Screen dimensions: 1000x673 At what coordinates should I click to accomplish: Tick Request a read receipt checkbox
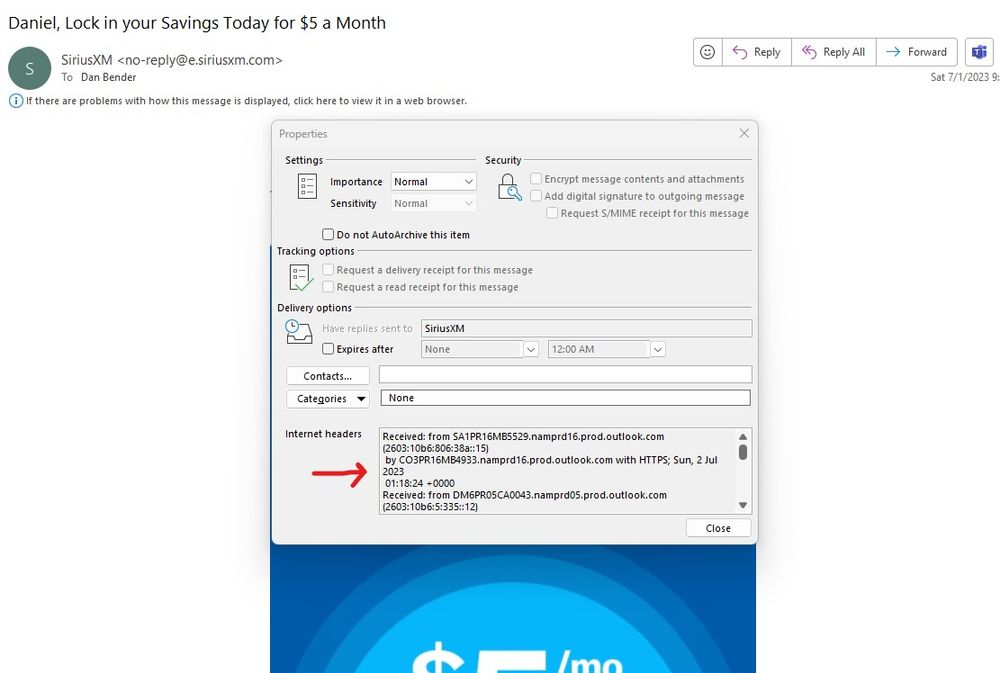pyautogui.click(x=328, y=287)
